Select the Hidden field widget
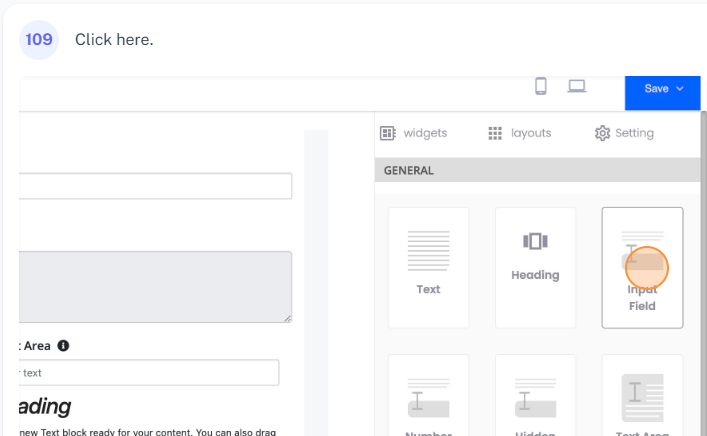The height and width of the screenshot is (436, 707). [535, 400]
